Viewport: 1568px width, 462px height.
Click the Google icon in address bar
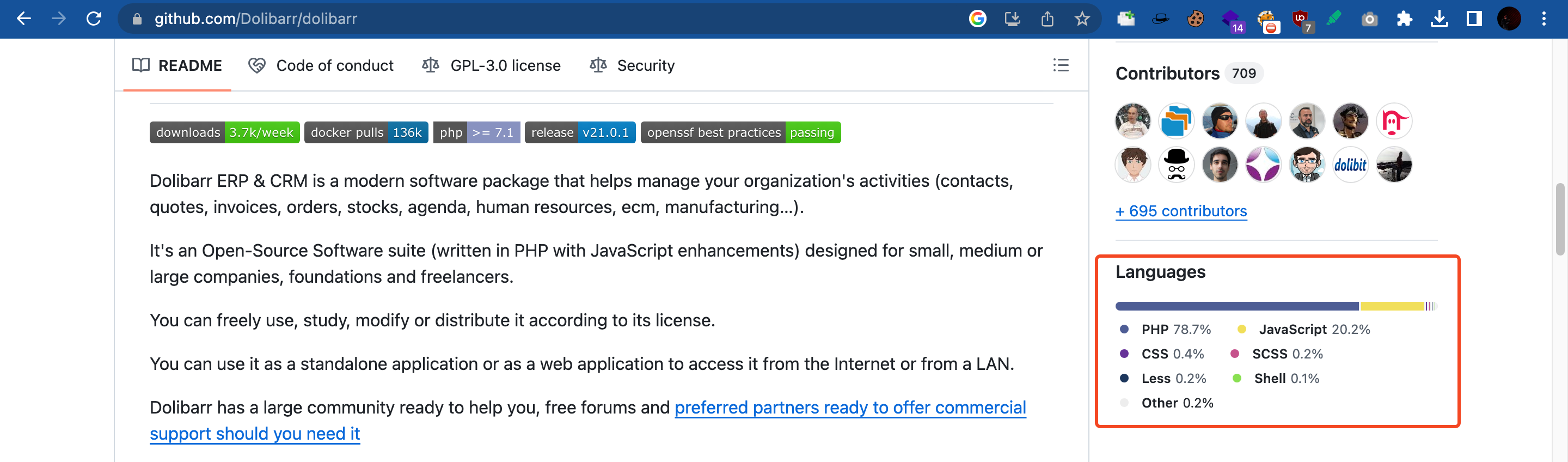click(x=978, y=19)
